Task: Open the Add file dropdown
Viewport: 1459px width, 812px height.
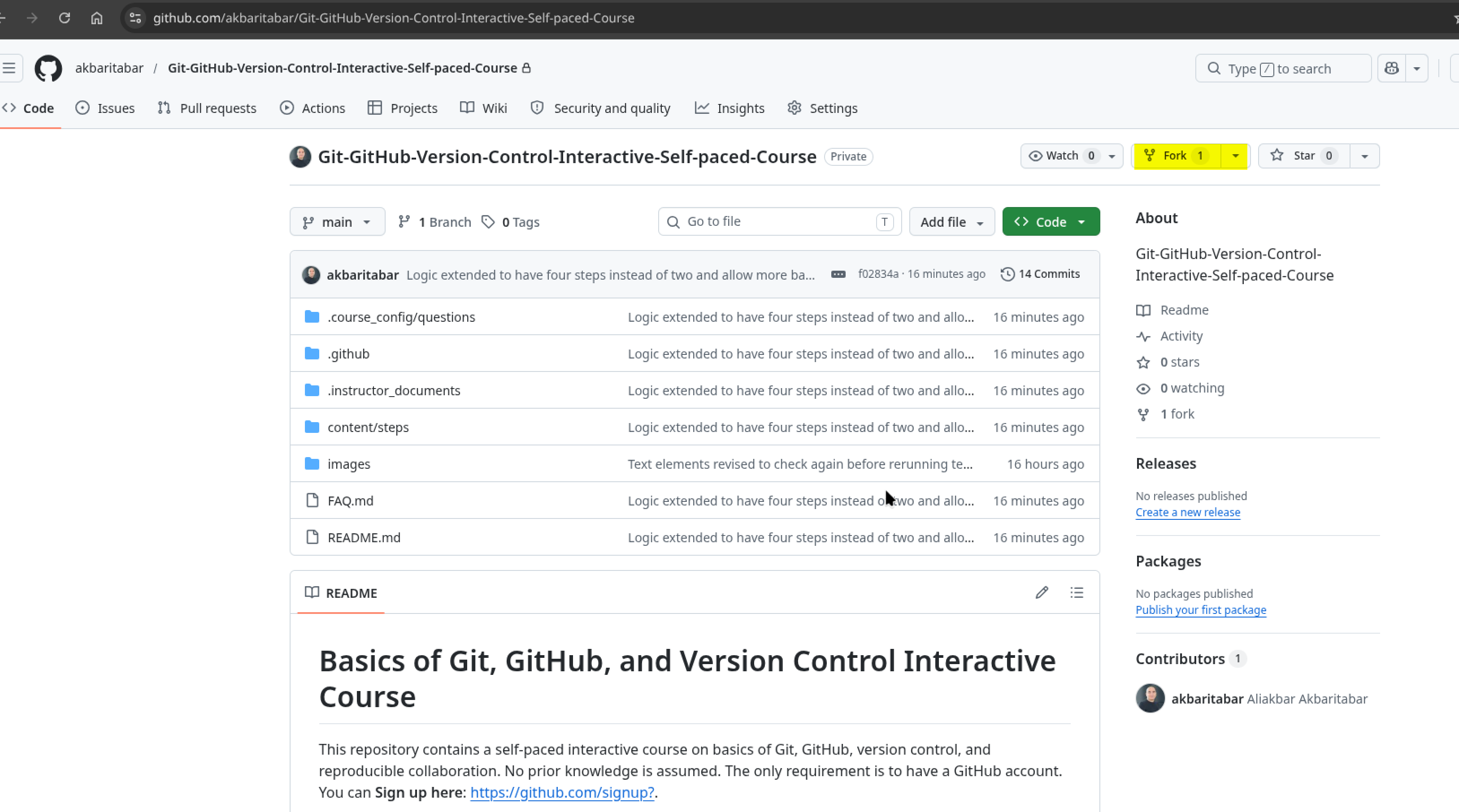Action: pos(952,222)
